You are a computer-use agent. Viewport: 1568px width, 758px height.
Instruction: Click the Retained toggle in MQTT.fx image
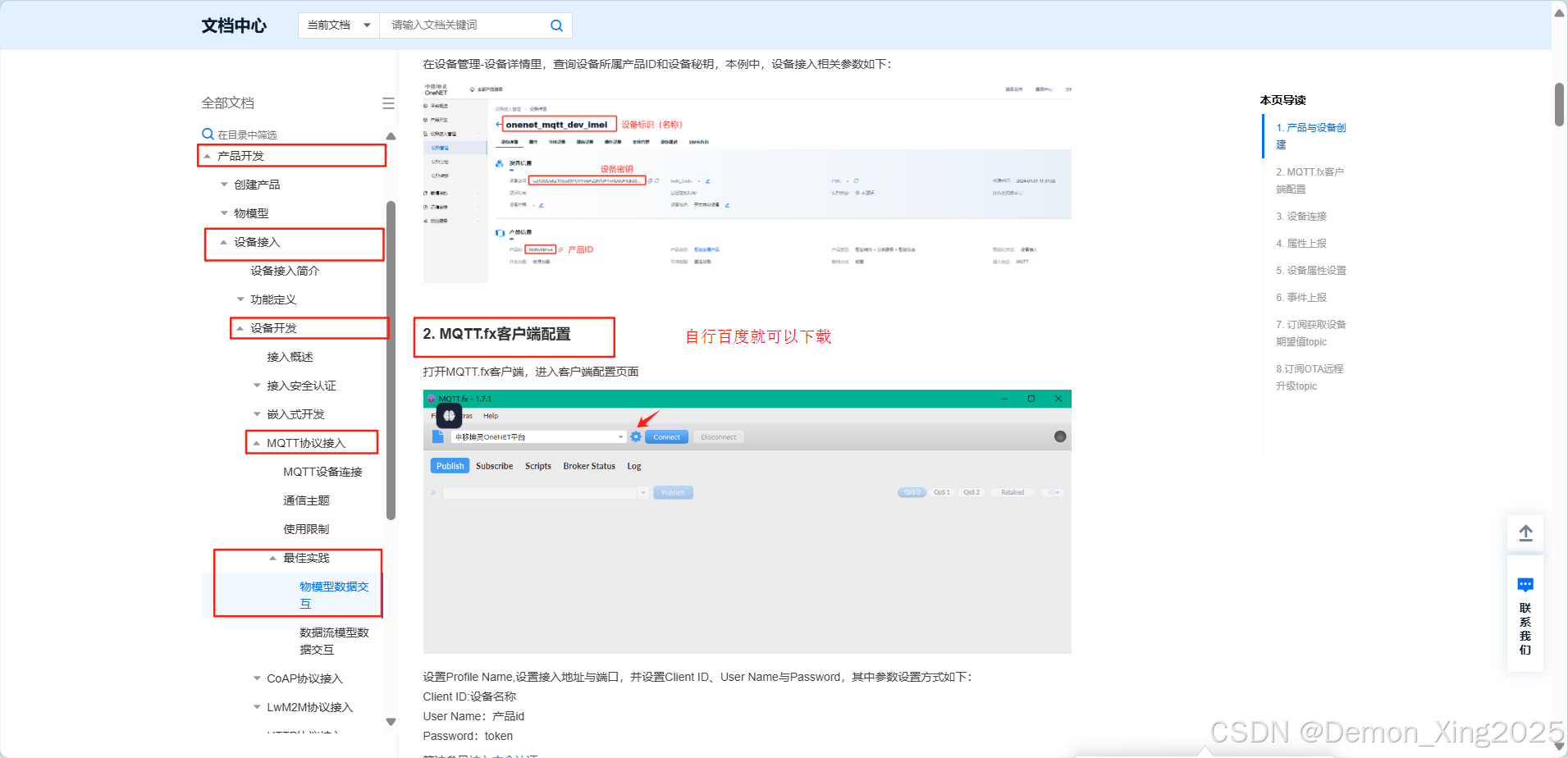point(1013,492)
